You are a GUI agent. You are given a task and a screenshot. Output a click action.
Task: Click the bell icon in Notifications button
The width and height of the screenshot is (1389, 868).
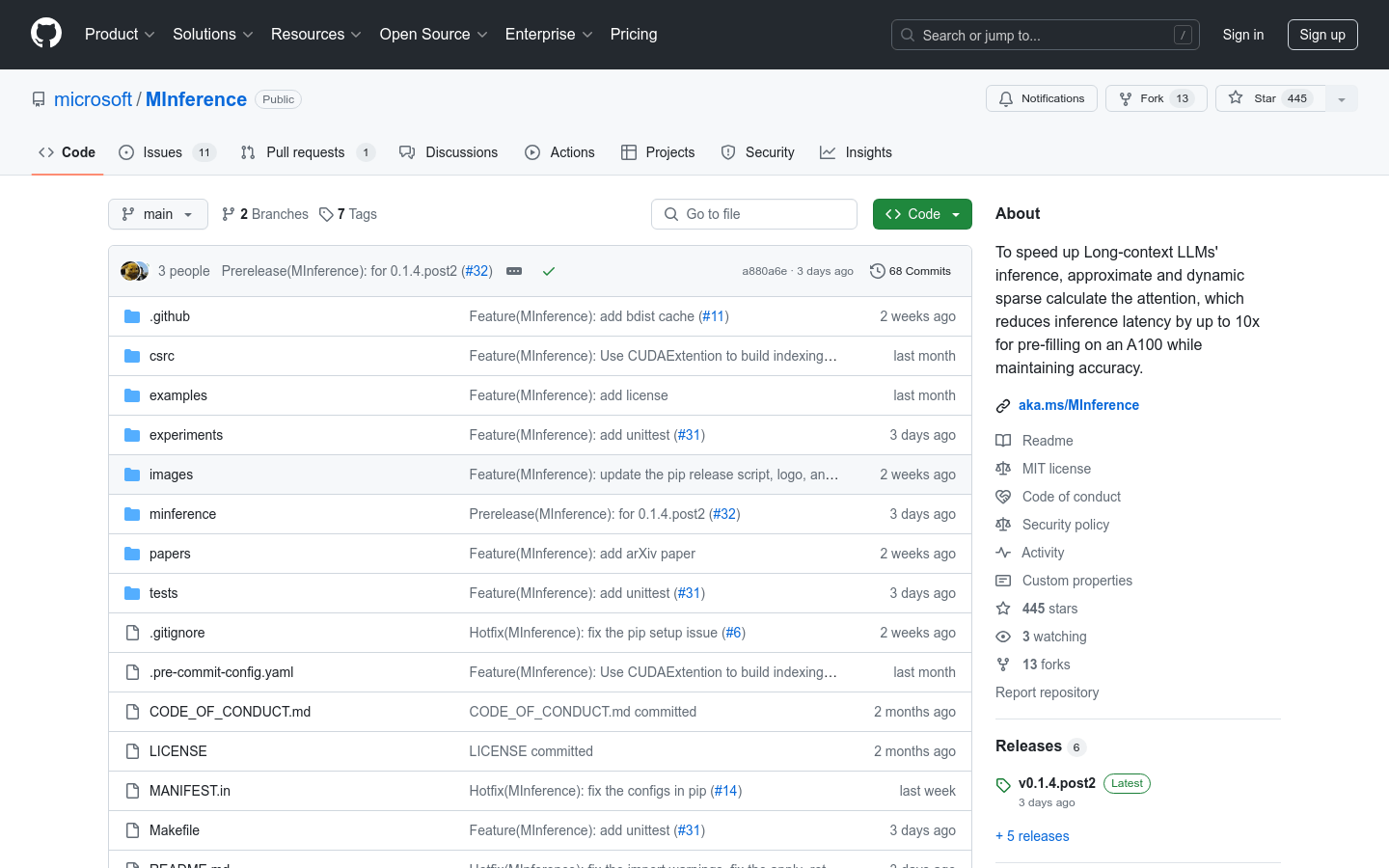(1006, 98)
